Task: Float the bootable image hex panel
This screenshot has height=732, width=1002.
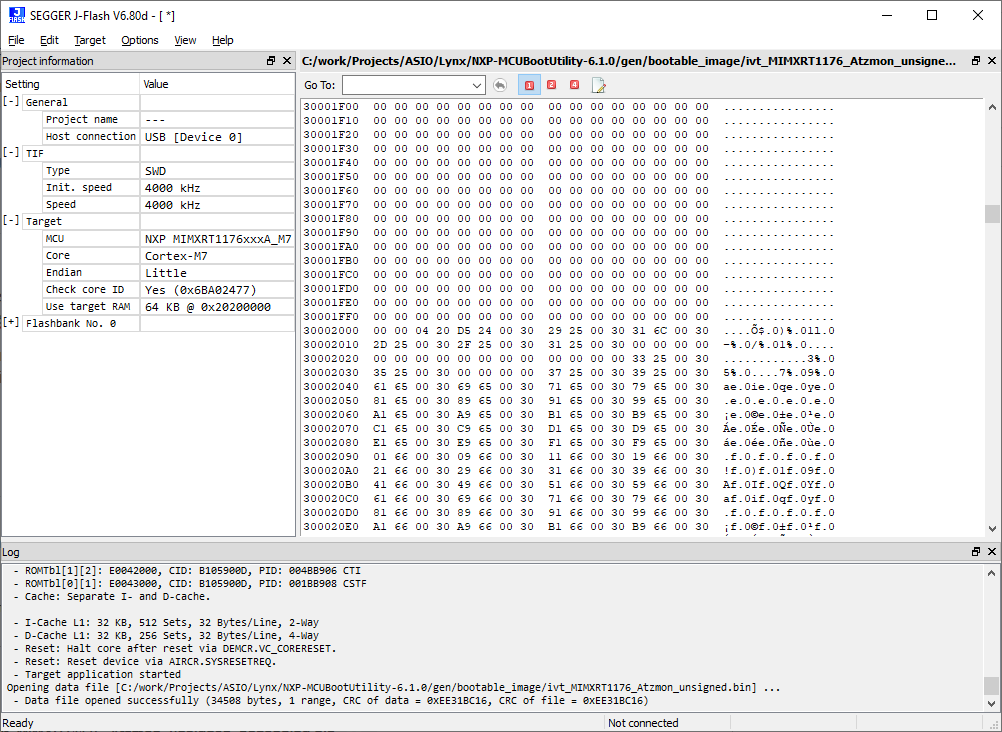Action: [x=974, y=60]
